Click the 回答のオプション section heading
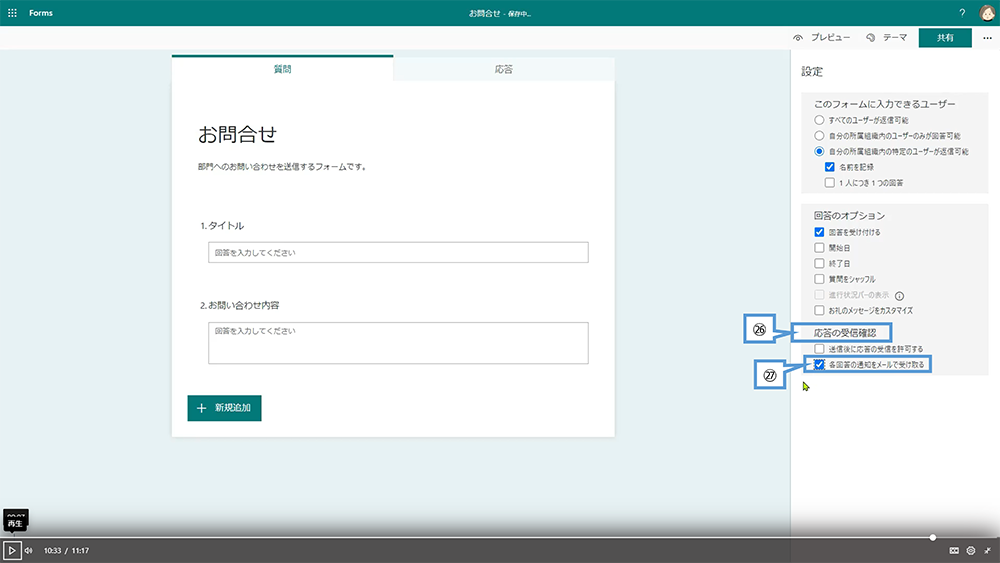 (x=849, y=216)
